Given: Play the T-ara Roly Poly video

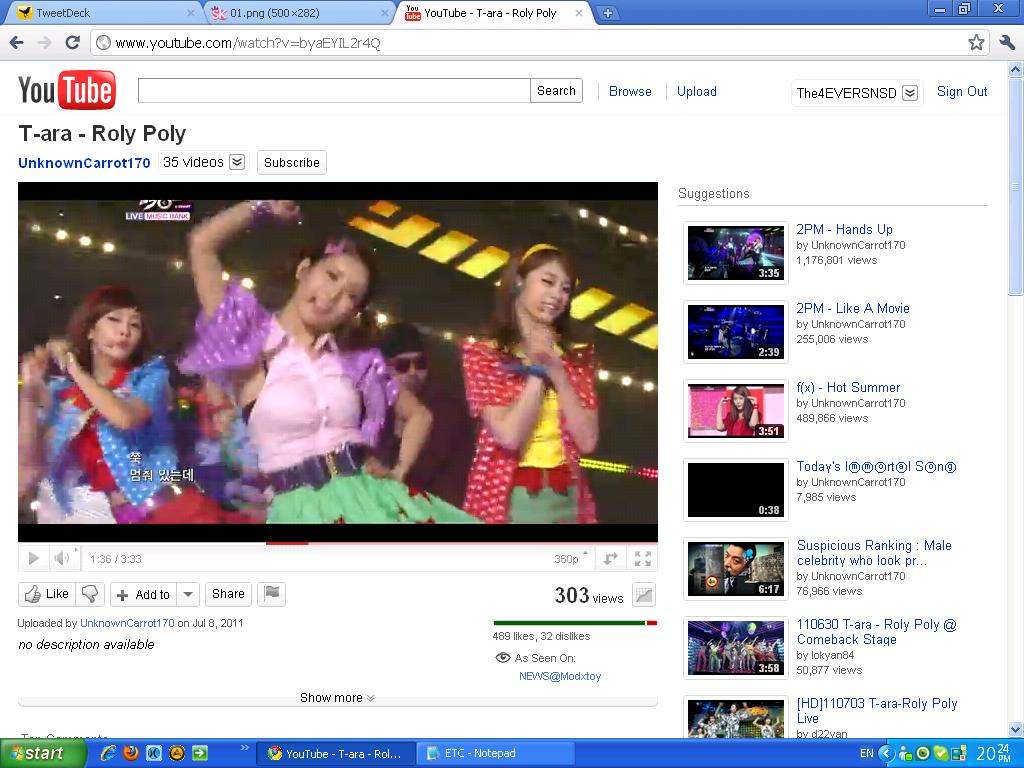Looking at the screenshot, I should point(33,558).
